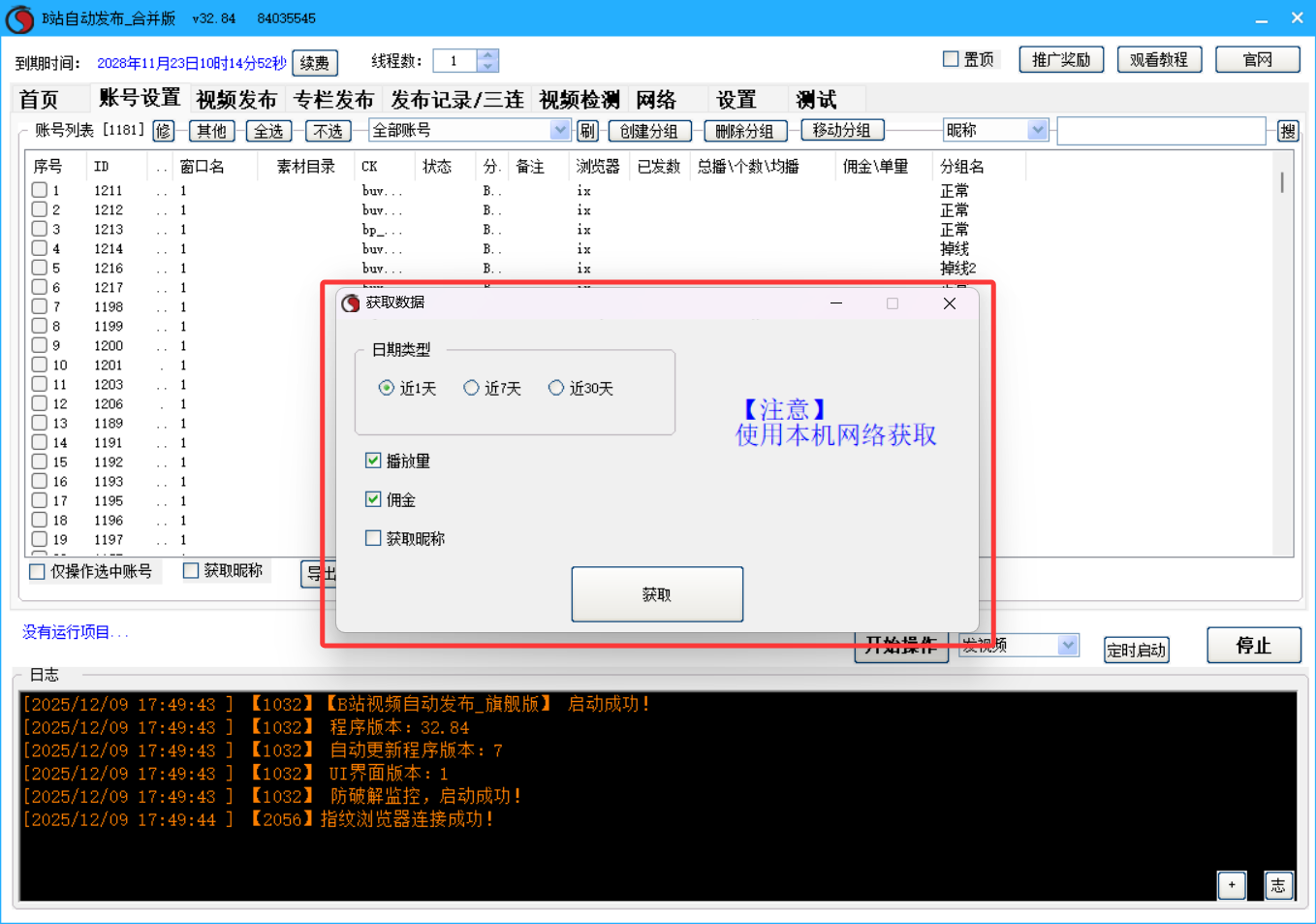Enable the 置顶 always-on-top checkbox
1316x924 pixels.
tap(951, 59)
